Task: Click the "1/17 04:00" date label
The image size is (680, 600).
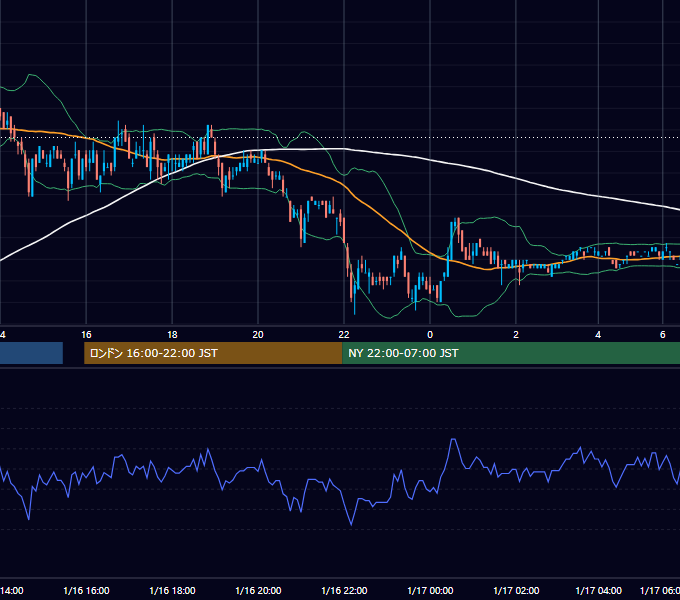Action: point(598,590)
